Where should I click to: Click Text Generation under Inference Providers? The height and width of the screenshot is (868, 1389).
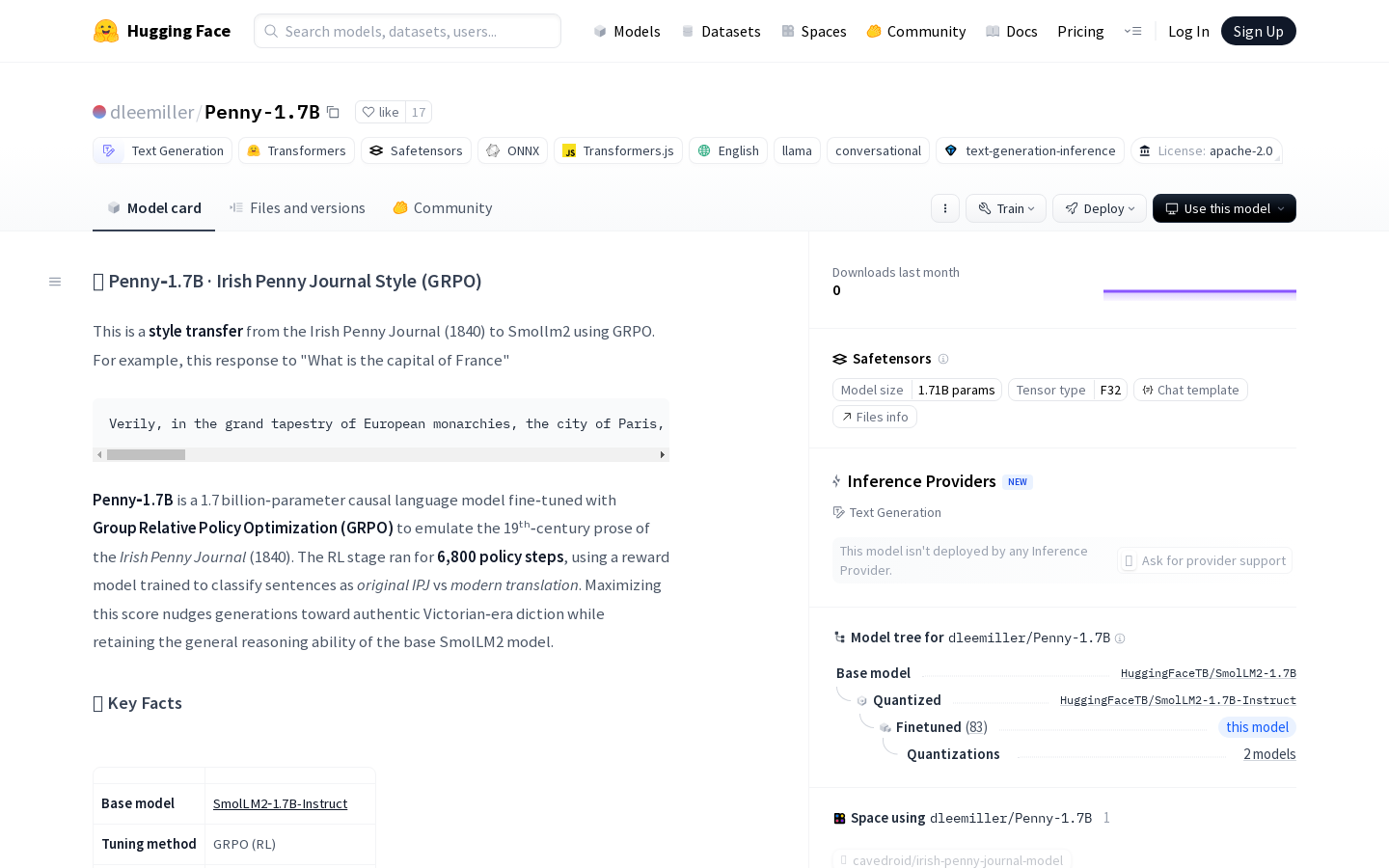[886, 512]
